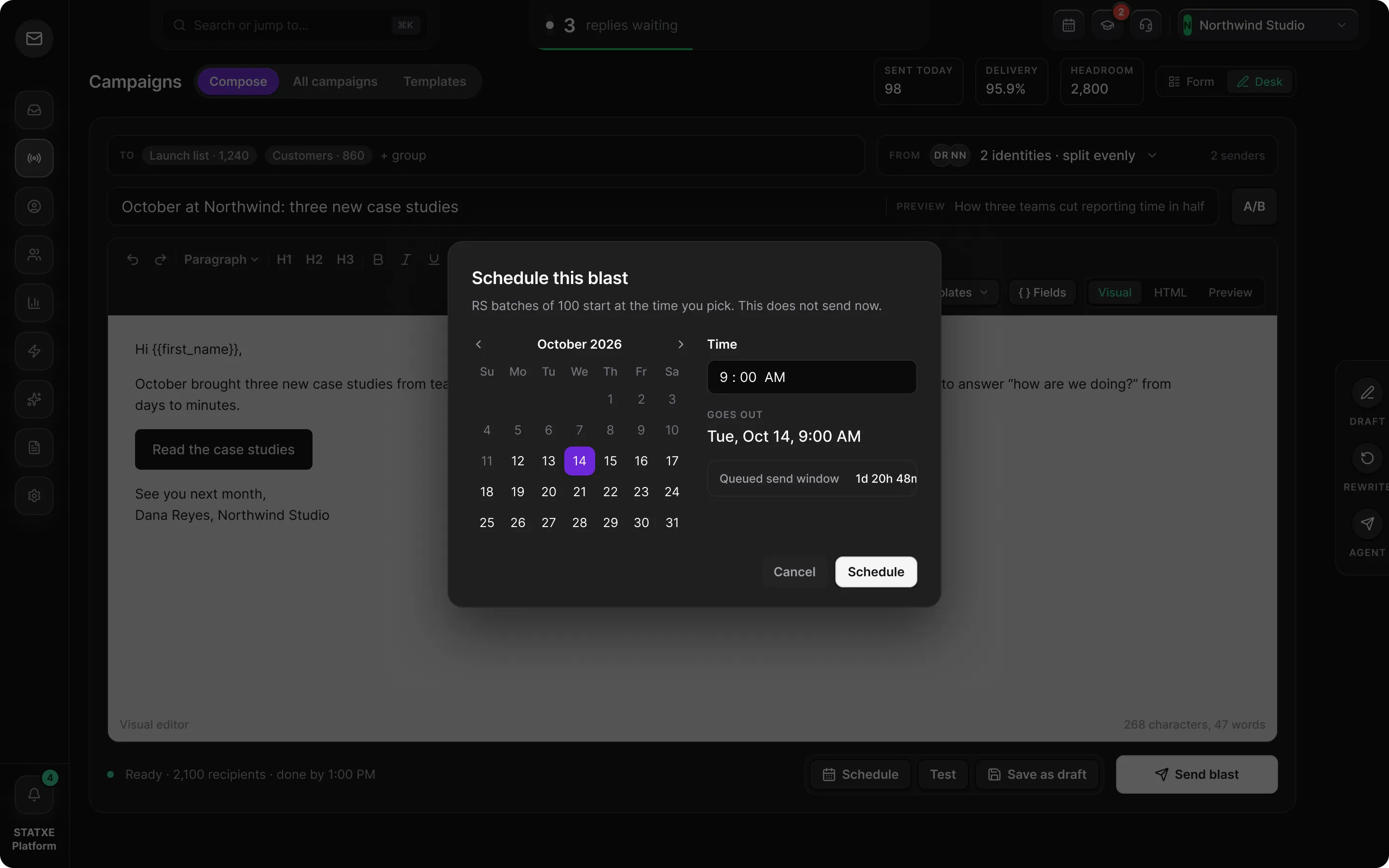
Task: Open the settings gear sidebar icon
Action: 34,495
